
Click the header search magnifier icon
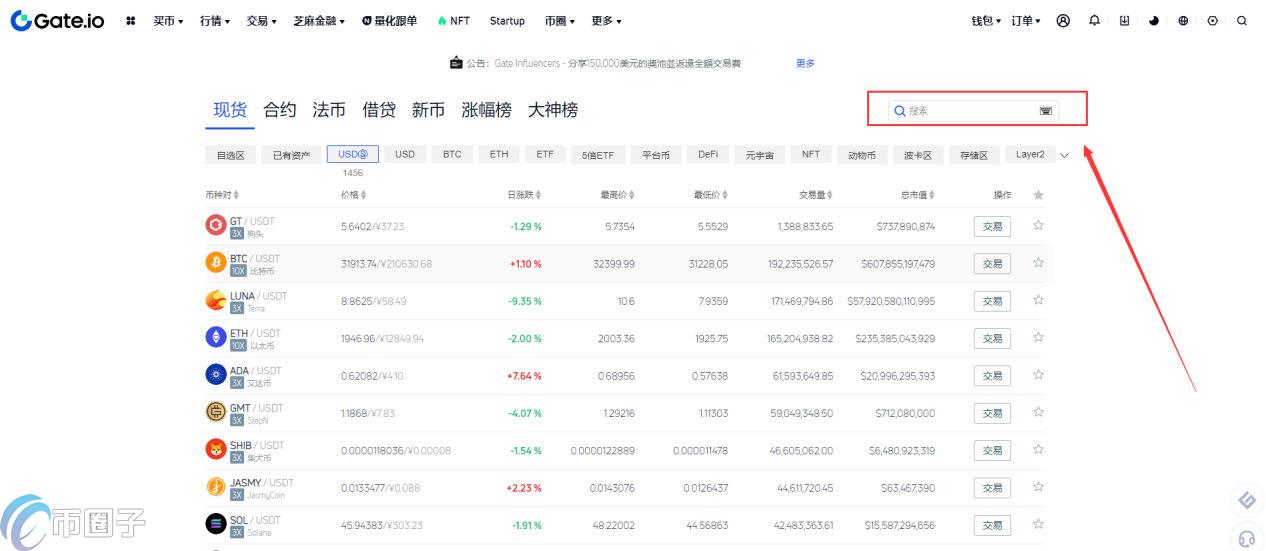[1242, 20]
